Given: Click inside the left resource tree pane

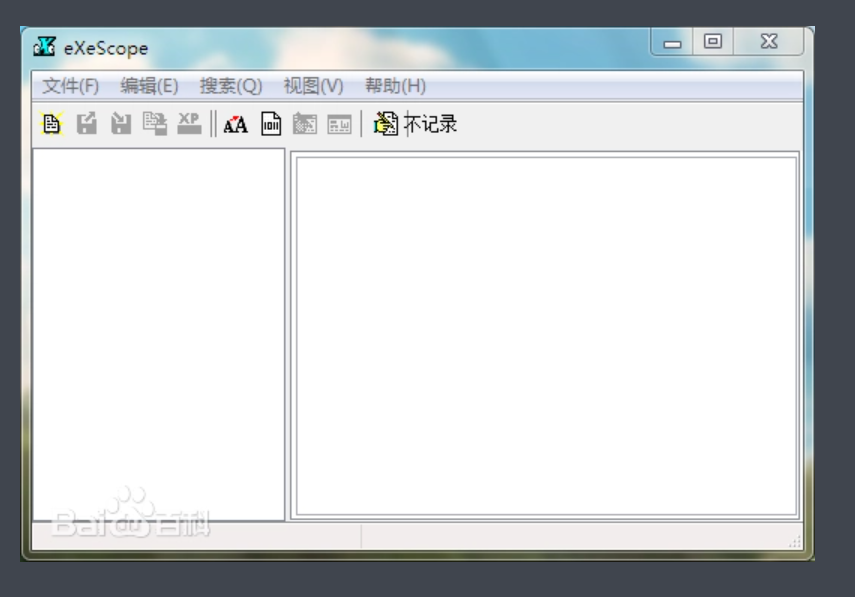Looking at the screenshot, I should click(158, 330).
